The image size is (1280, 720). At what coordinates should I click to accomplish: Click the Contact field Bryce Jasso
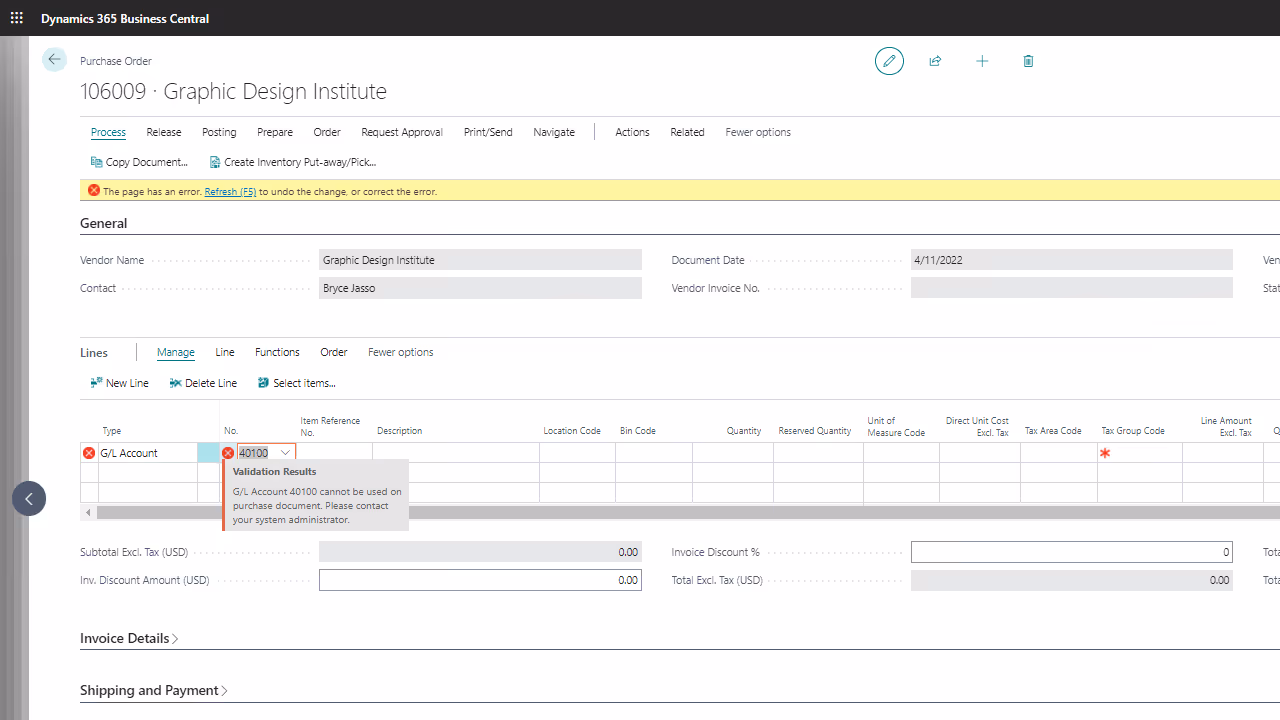point(480,288)
